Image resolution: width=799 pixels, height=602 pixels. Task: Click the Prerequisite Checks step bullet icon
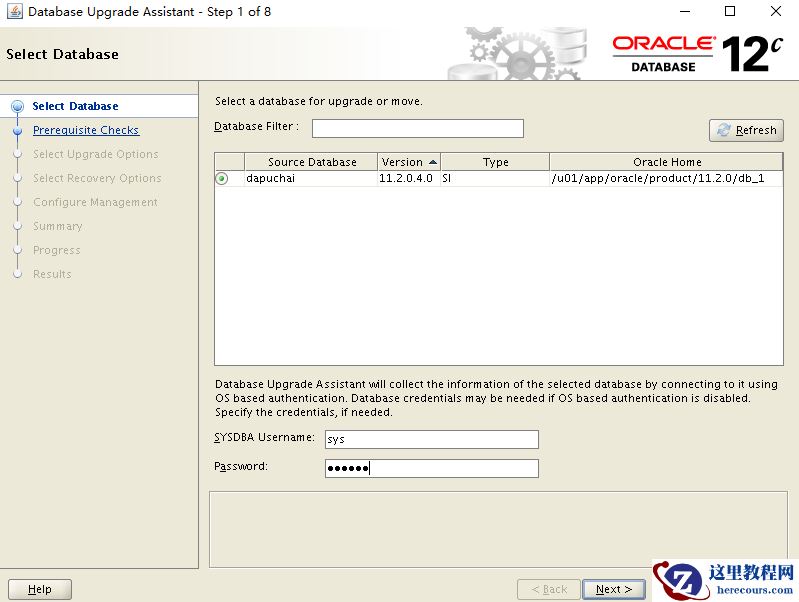(18, 130)
